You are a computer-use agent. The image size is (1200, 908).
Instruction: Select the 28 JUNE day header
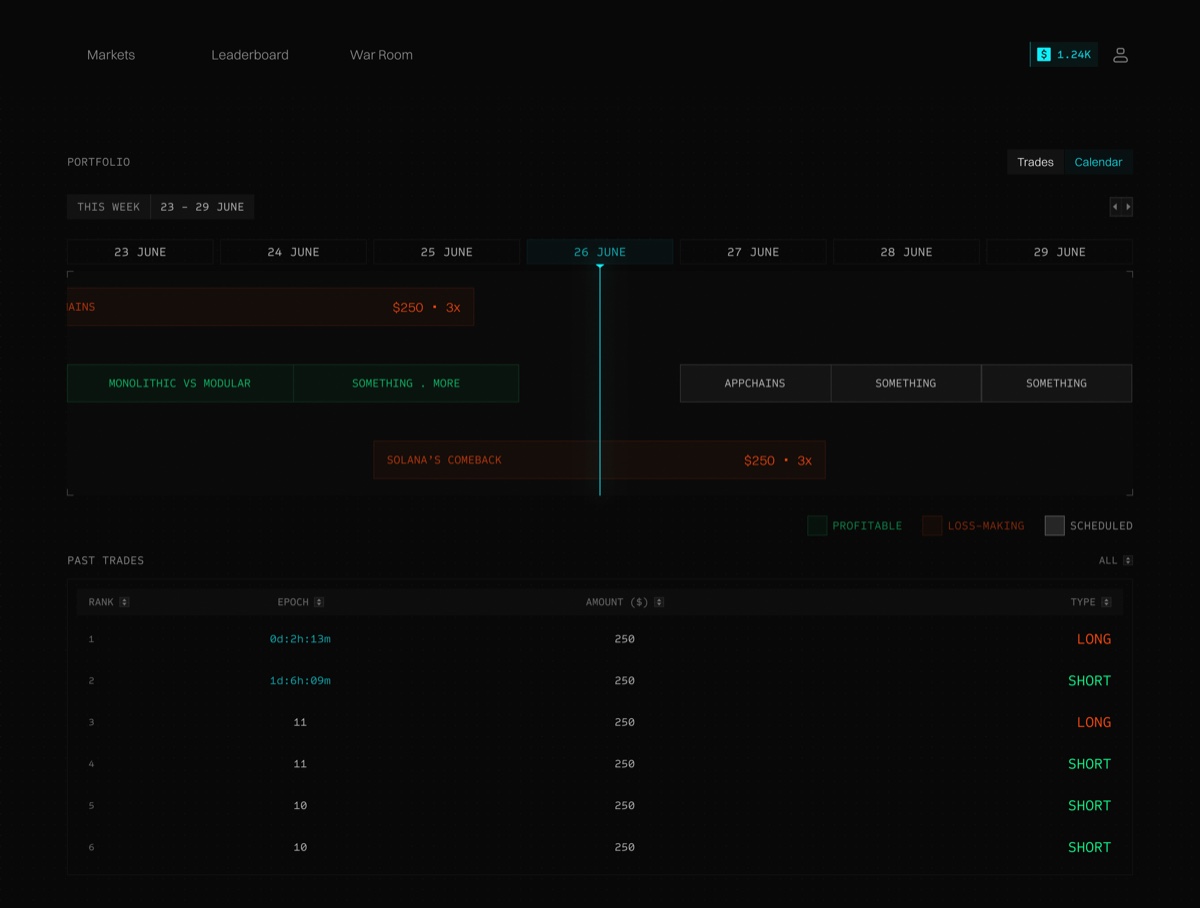pos(906,252)
